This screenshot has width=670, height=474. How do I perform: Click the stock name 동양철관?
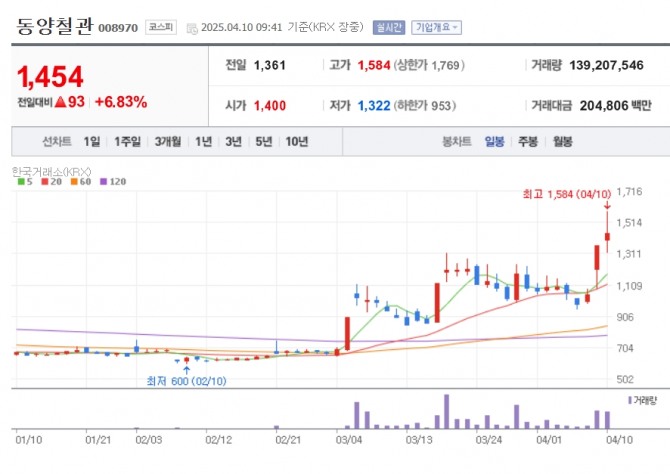pos(54,26)
